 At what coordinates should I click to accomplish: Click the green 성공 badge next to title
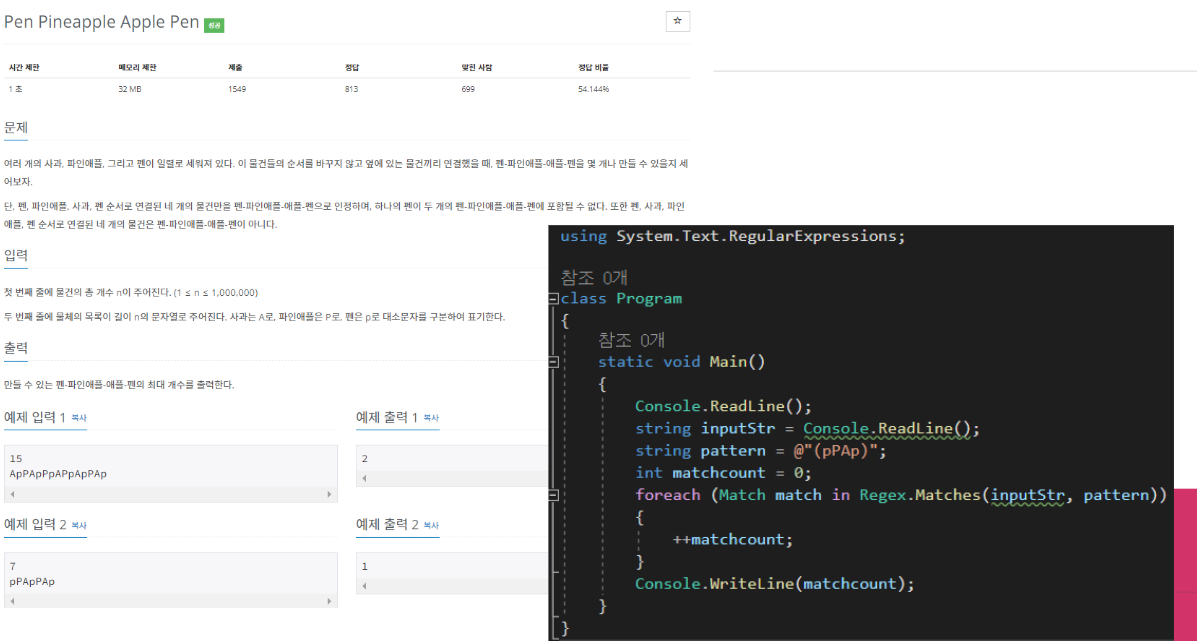pyautogui.click(x=214, y=25)
